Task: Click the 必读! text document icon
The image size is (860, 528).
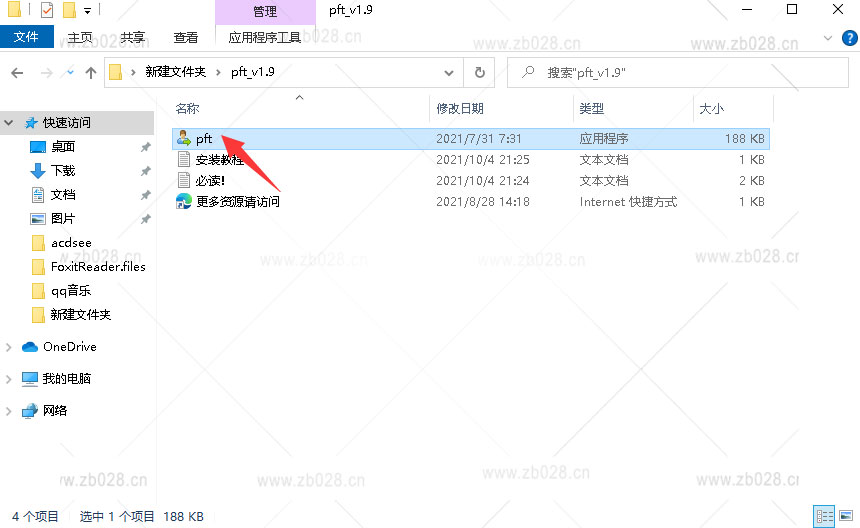Action: tap(184, 180)
